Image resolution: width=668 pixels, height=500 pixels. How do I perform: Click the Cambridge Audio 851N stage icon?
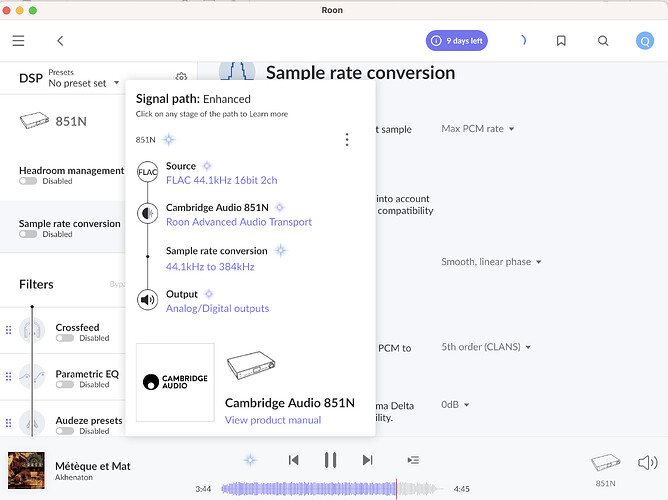(147, 213)
